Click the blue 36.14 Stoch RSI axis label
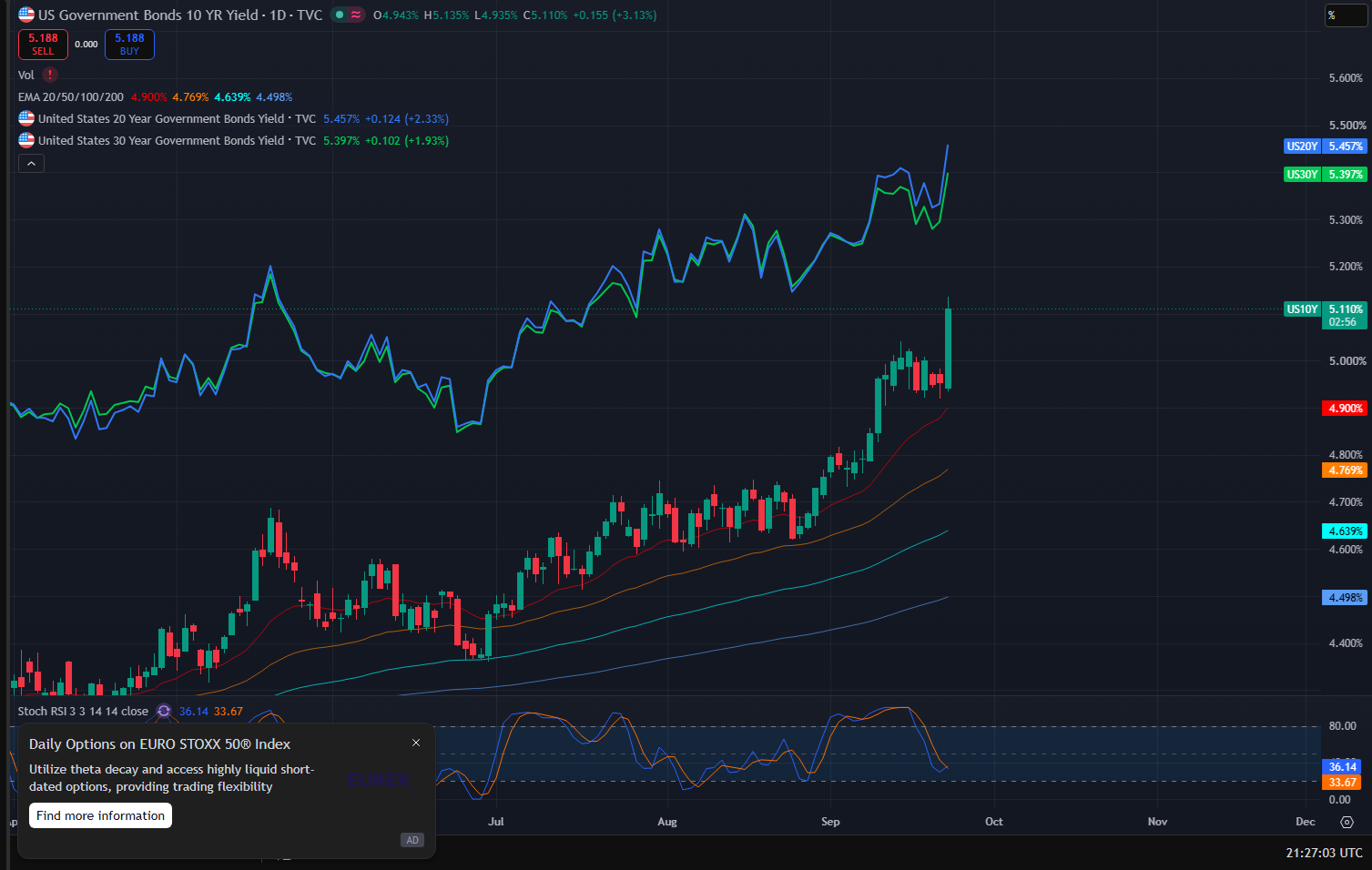Image resolution: width=1372 pixels, height=870 pixels. 1343,766
